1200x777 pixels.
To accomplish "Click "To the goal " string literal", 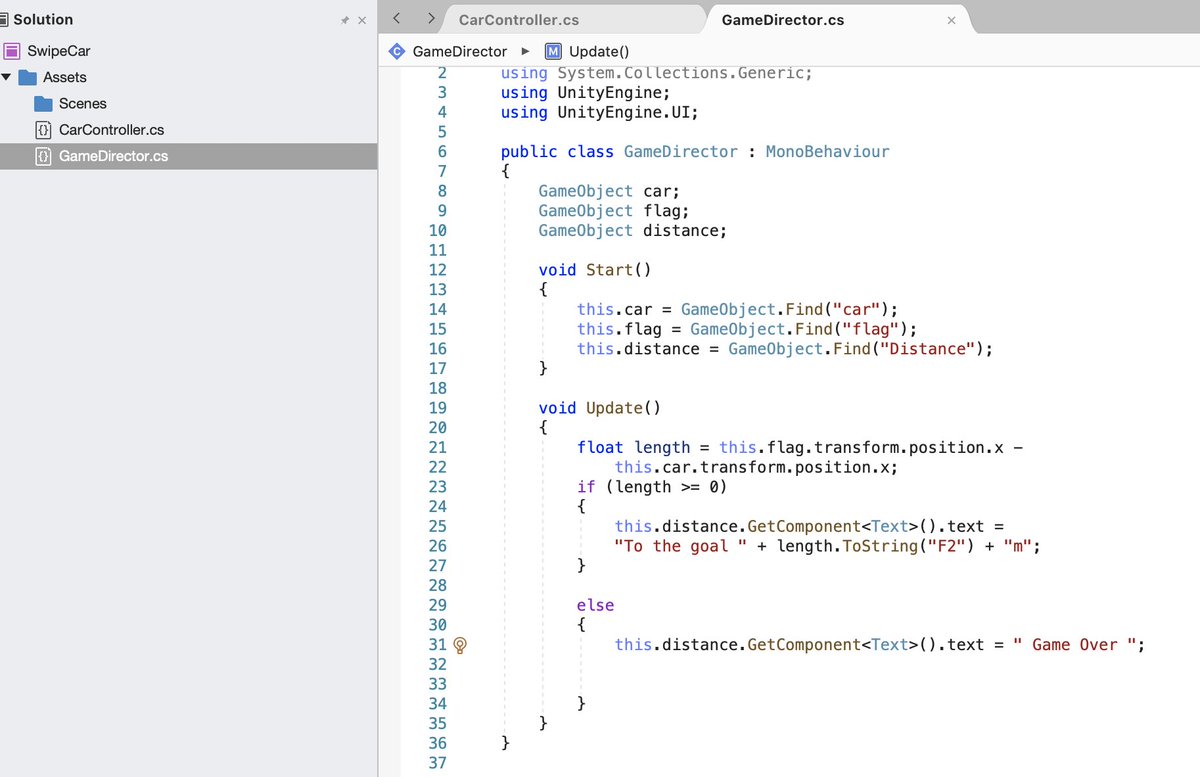I will pos(681,546).
